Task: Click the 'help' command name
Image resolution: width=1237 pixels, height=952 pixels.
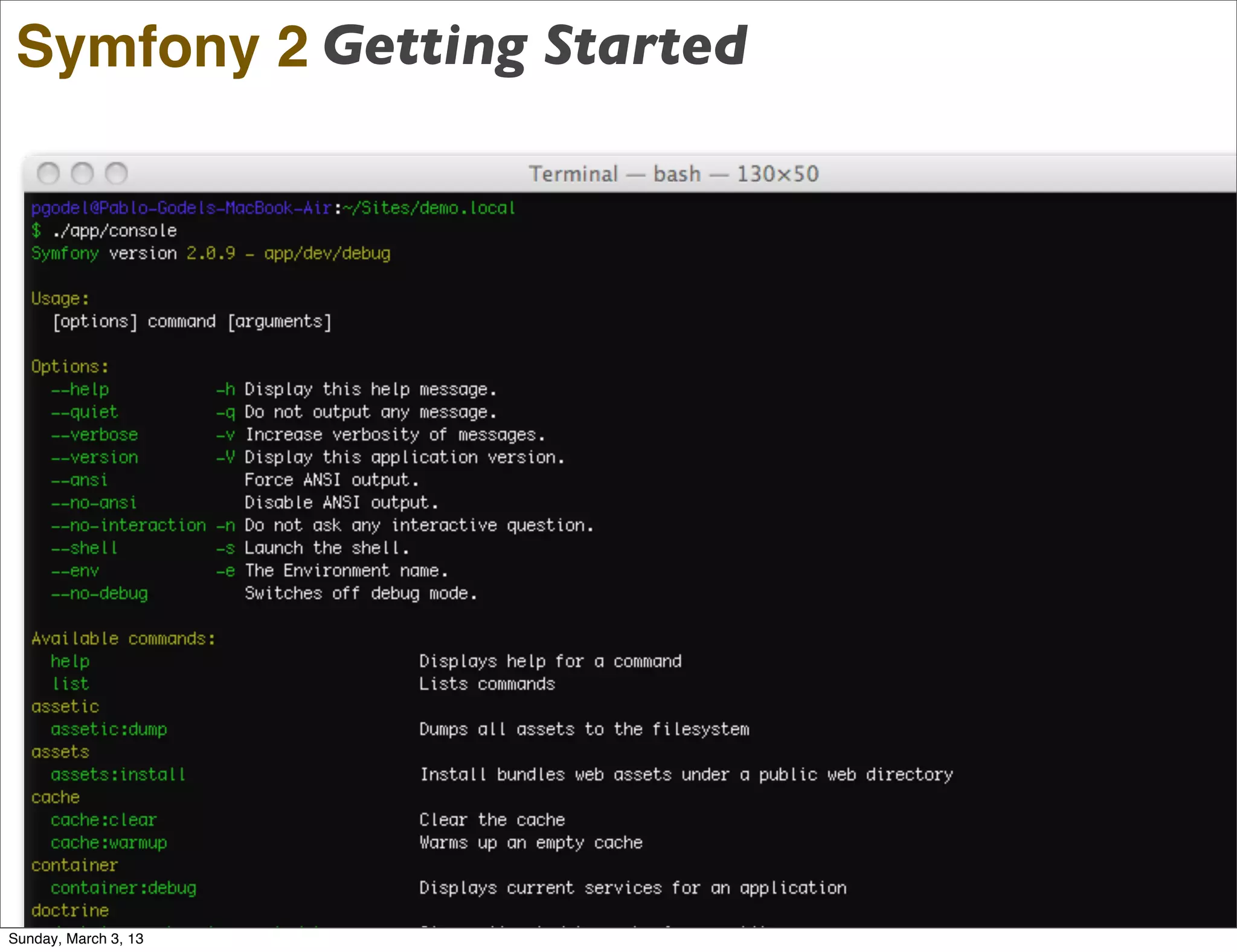Action: (70, 661)
